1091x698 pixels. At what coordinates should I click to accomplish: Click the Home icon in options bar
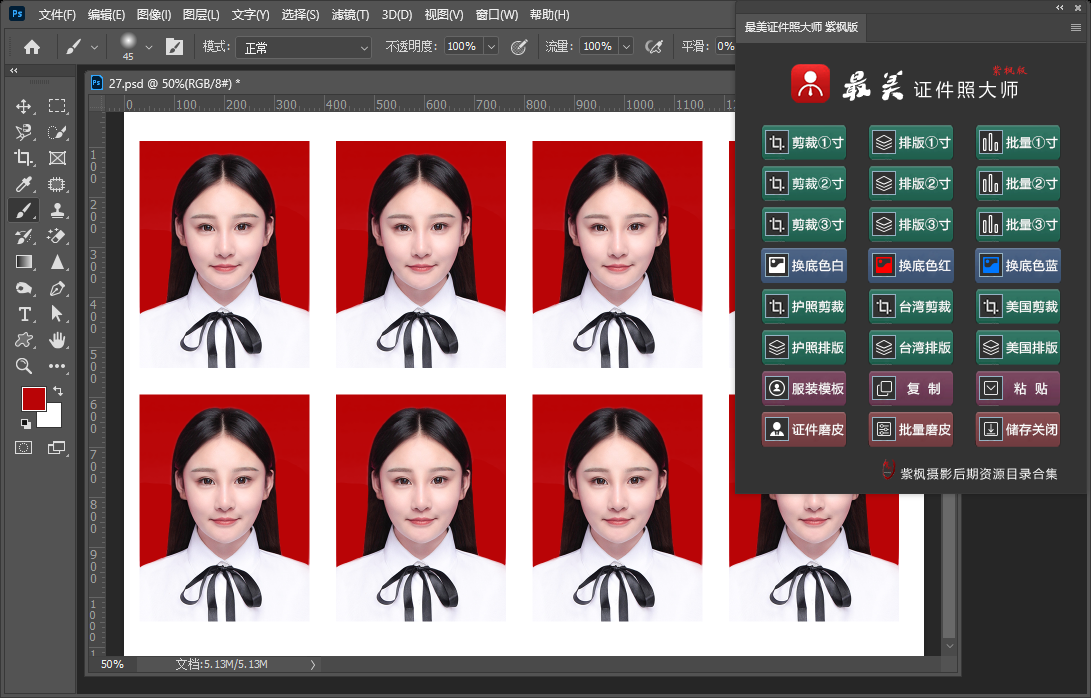[32, 46]
